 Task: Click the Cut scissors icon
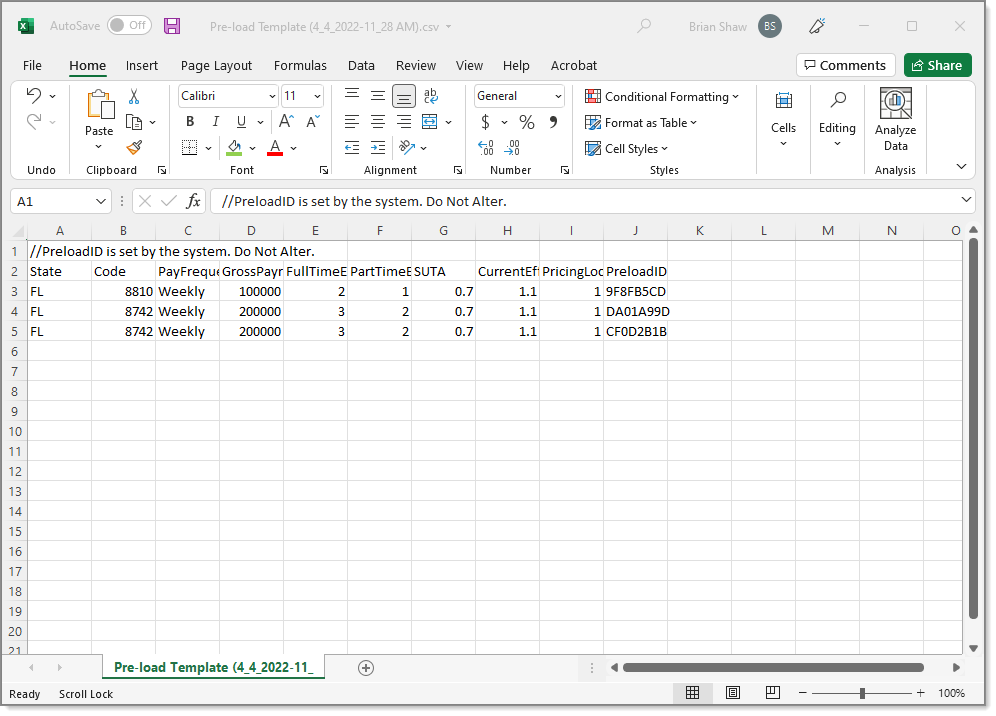coord(134,97)
